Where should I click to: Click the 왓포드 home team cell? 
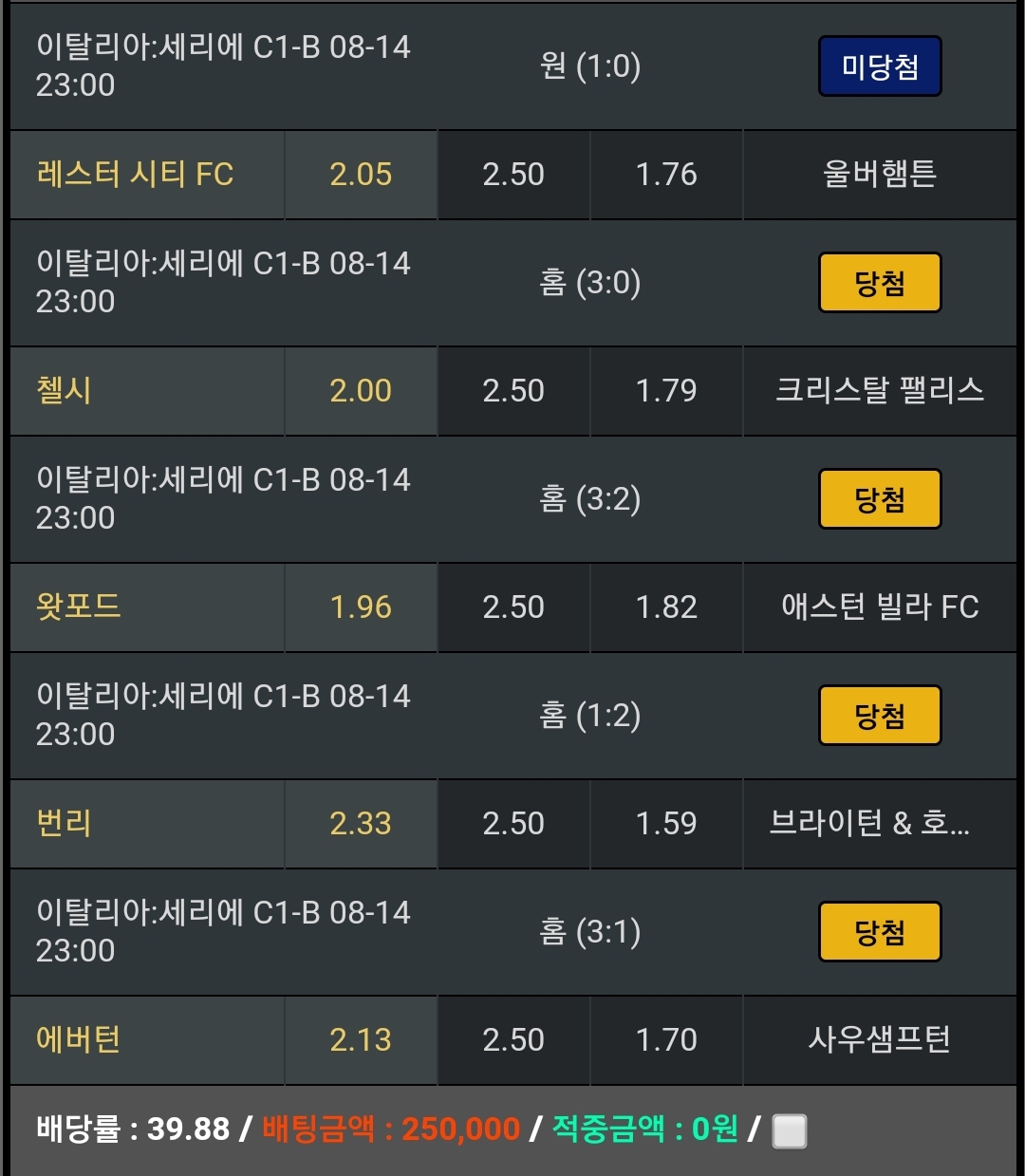[x=147, y=607]
